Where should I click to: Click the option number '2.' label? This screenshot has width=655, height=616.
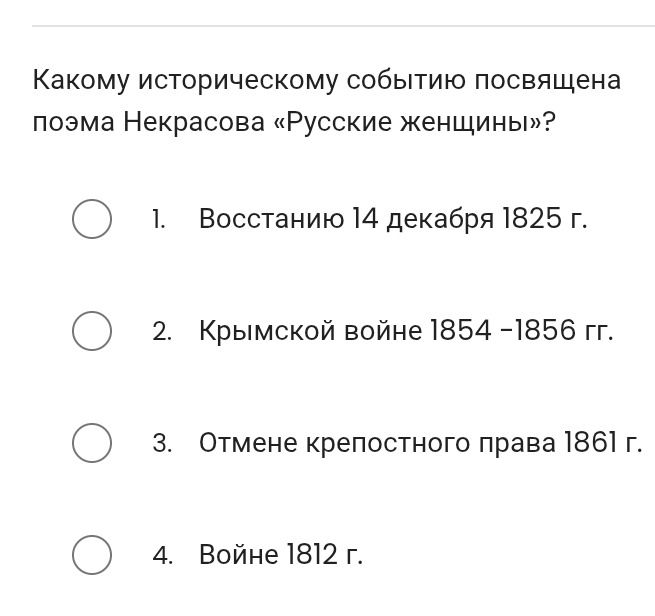(162, 332)
